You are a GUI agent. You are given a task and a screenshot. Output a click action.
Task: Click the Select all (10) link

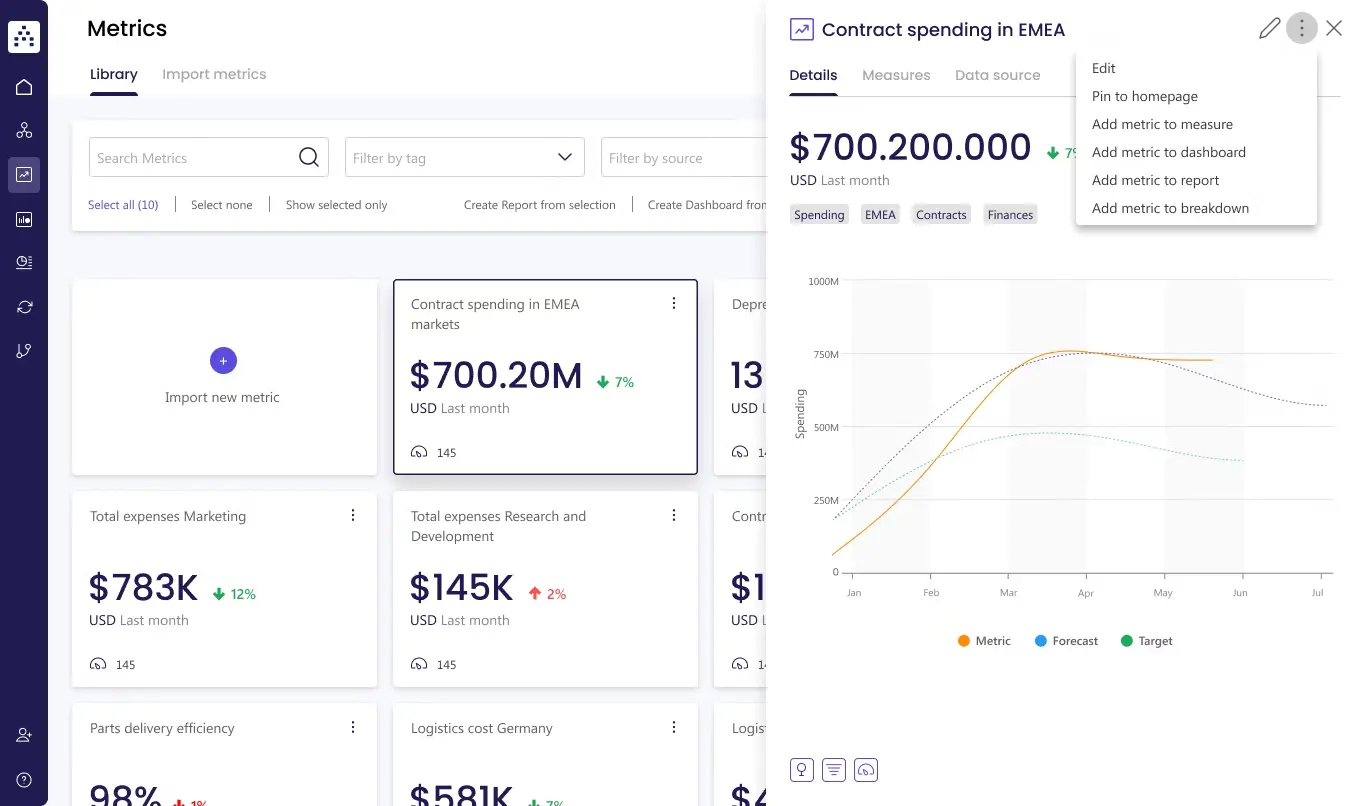click(123, 204)
